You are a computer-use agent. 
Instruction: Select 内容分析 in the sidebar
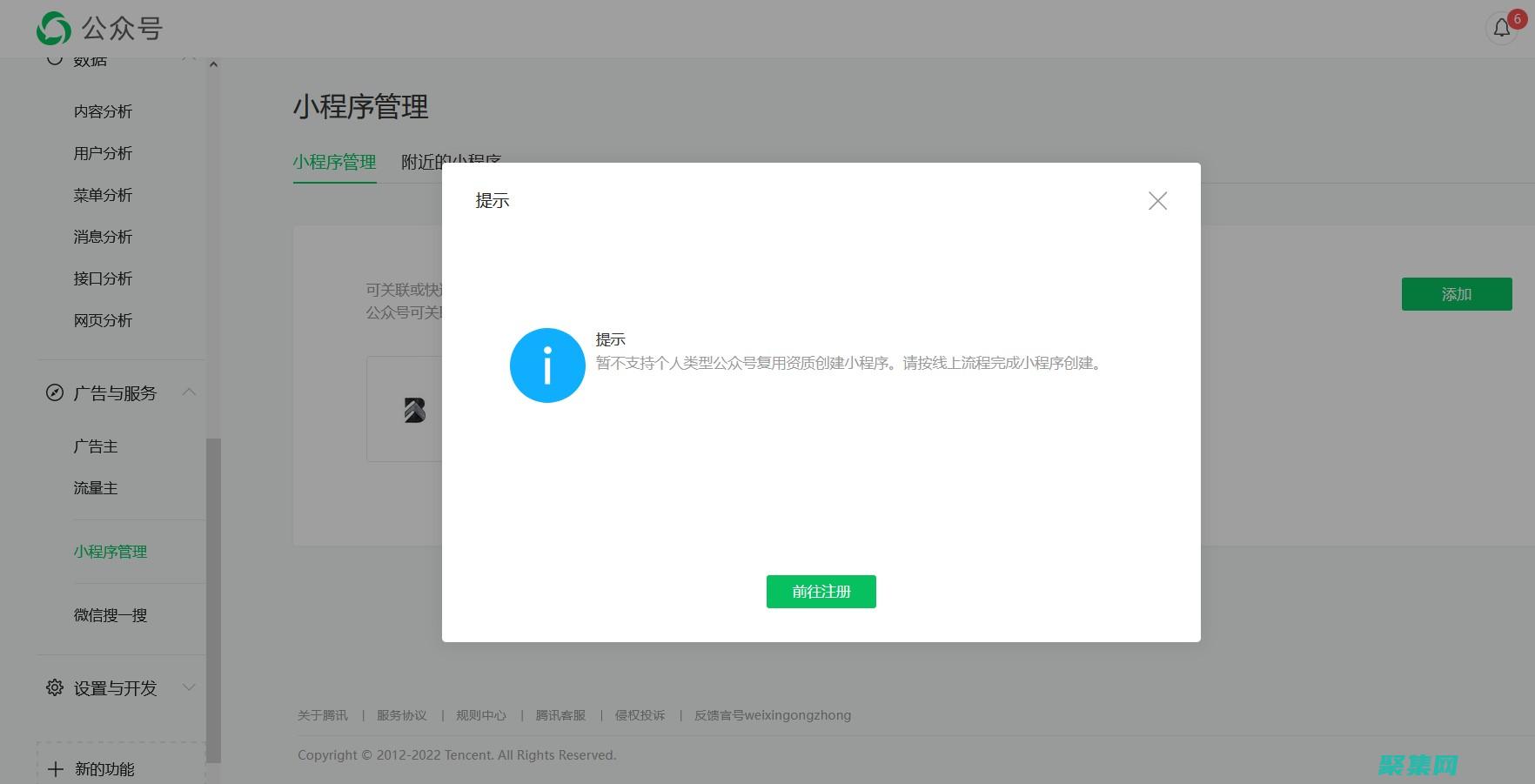click(102, 111)
